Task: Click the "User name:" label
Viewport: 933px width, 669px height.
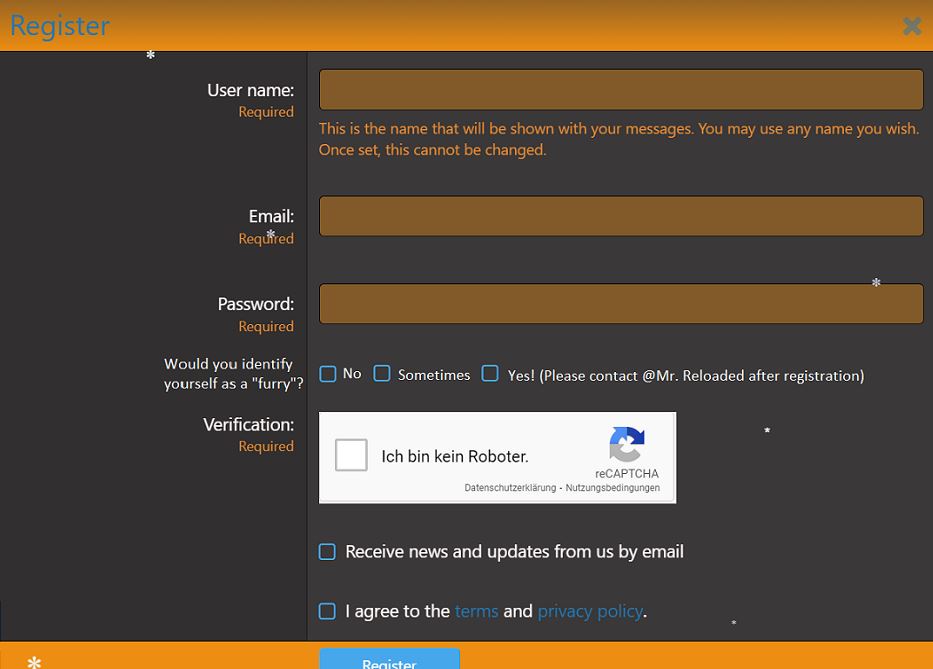Action: tap(251, 90)
